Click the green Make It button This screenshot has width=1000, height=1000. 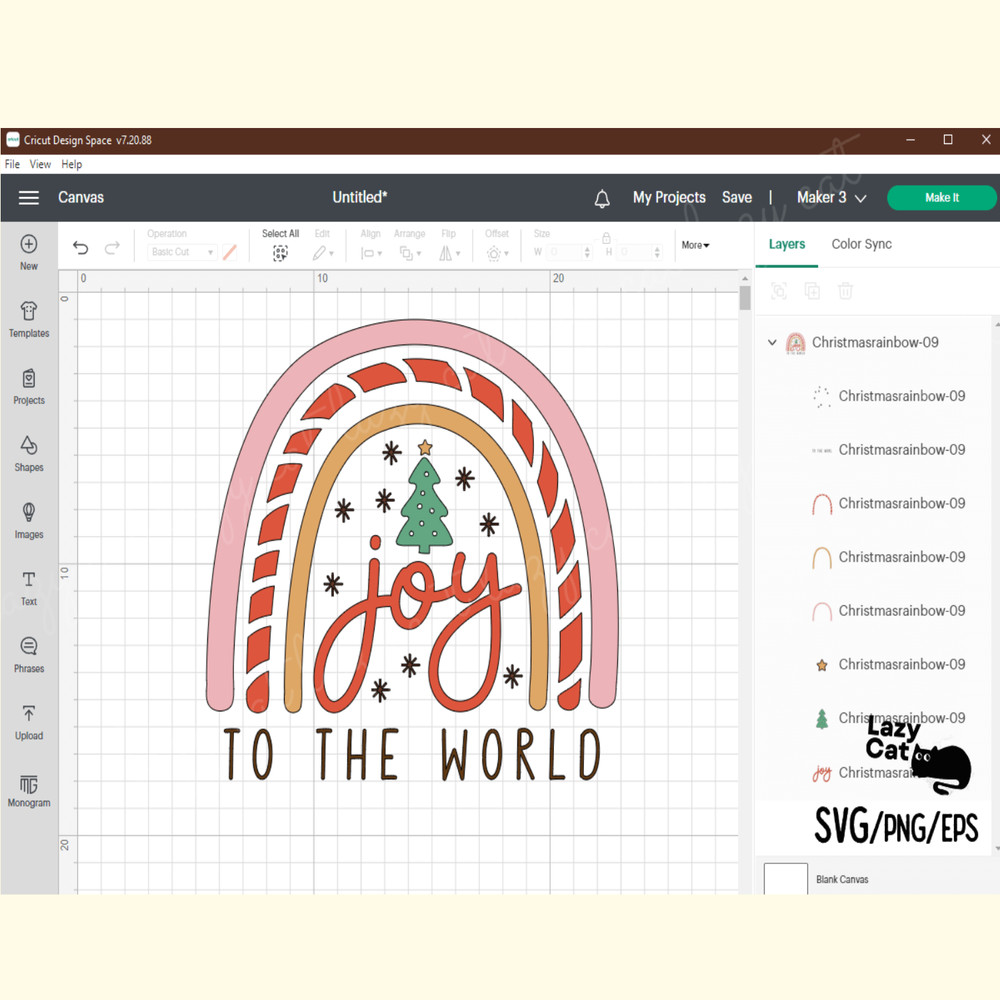click(x=941, y=198)
